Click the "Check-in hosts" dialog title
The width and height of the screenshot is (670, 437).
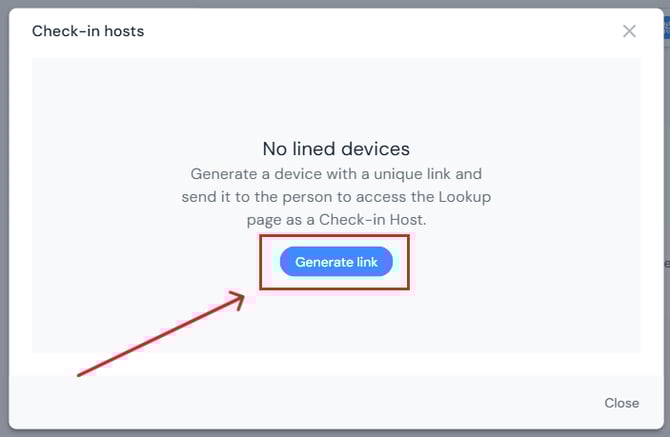click(88, 31)
